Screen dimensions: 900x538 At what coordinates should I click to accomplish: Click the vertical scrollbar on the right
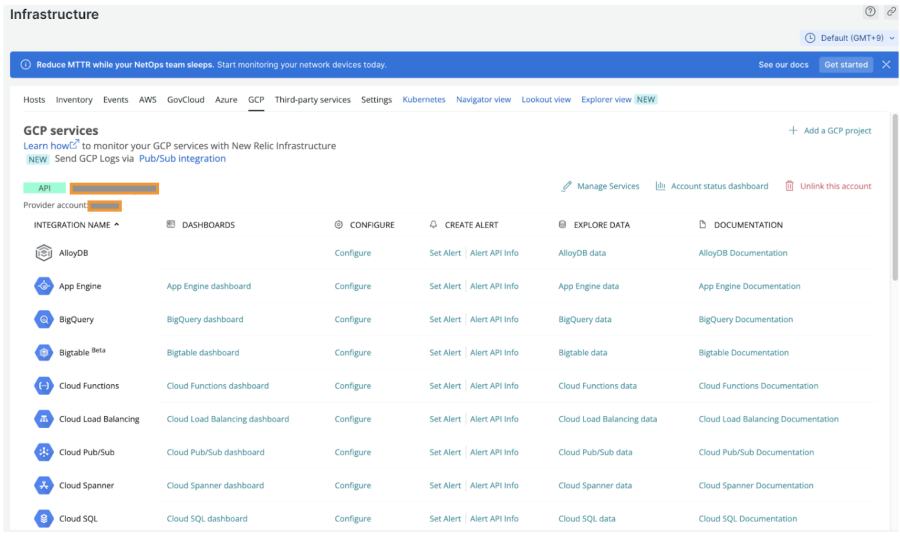pos(895,196)
